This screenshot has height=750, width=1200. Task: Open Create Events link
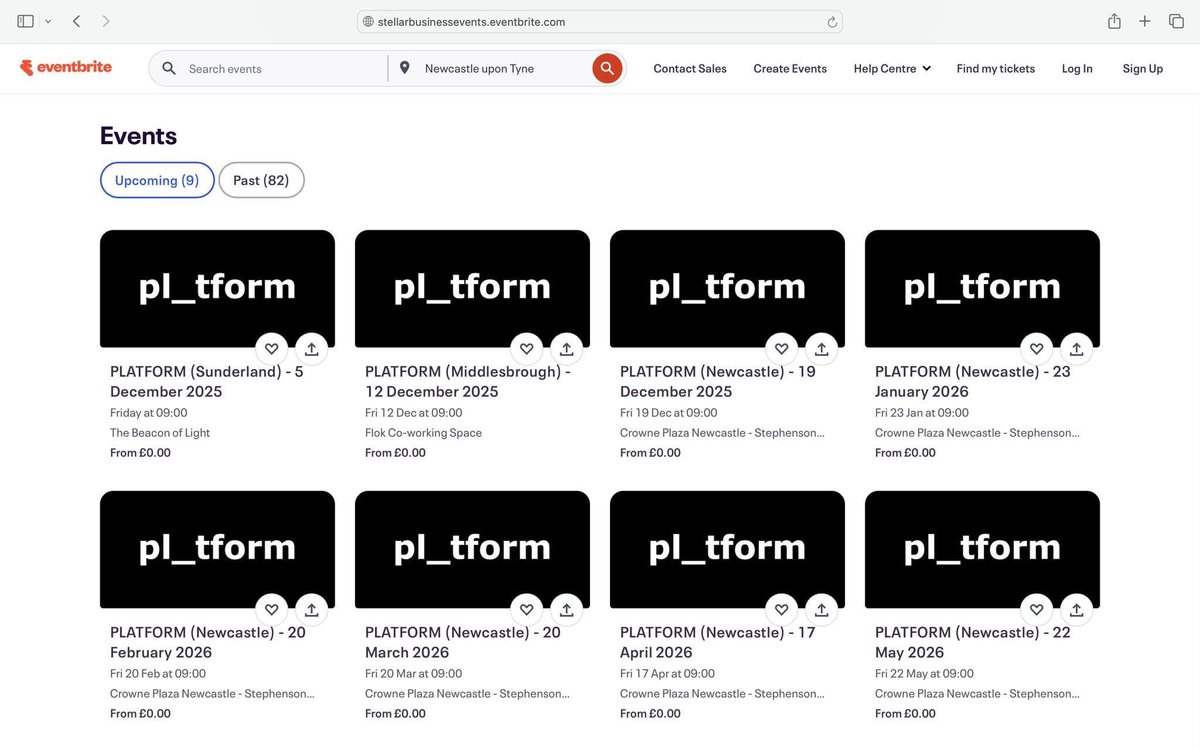pos(790,68)
